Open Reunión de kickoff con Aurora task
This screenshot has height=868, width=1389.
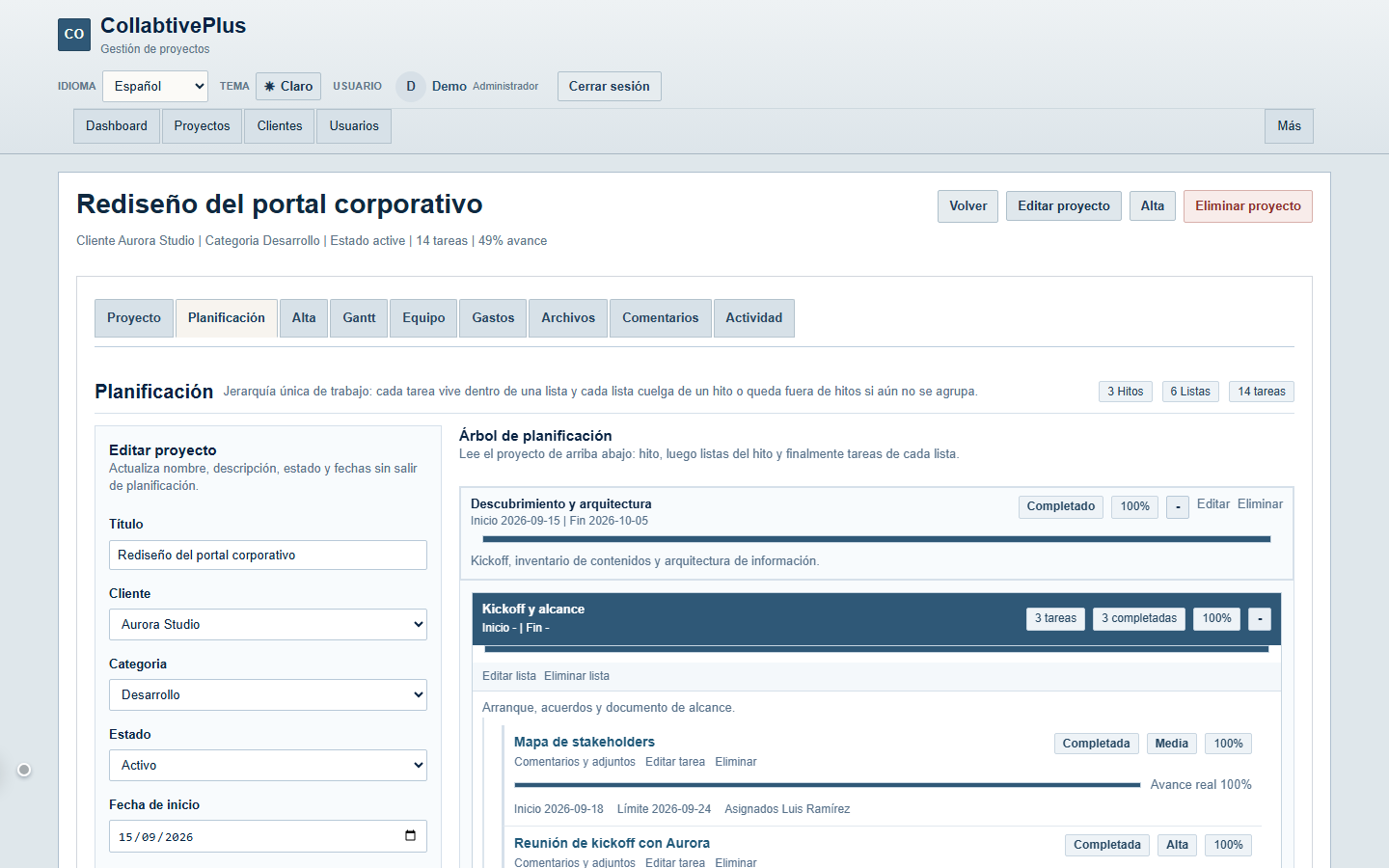click(x=612, y=843)
